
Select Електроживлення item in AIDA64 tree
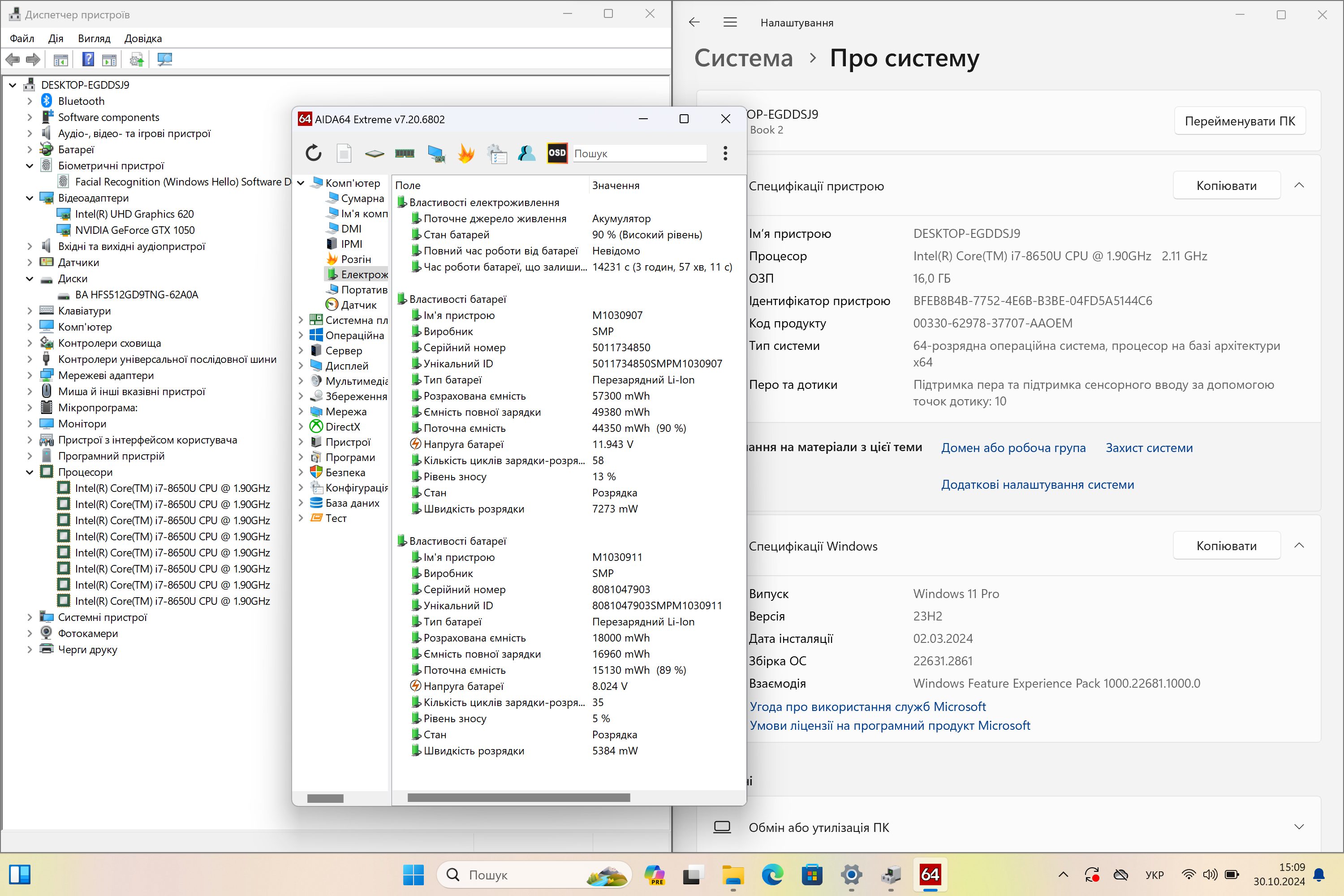[x=358, y=274]
